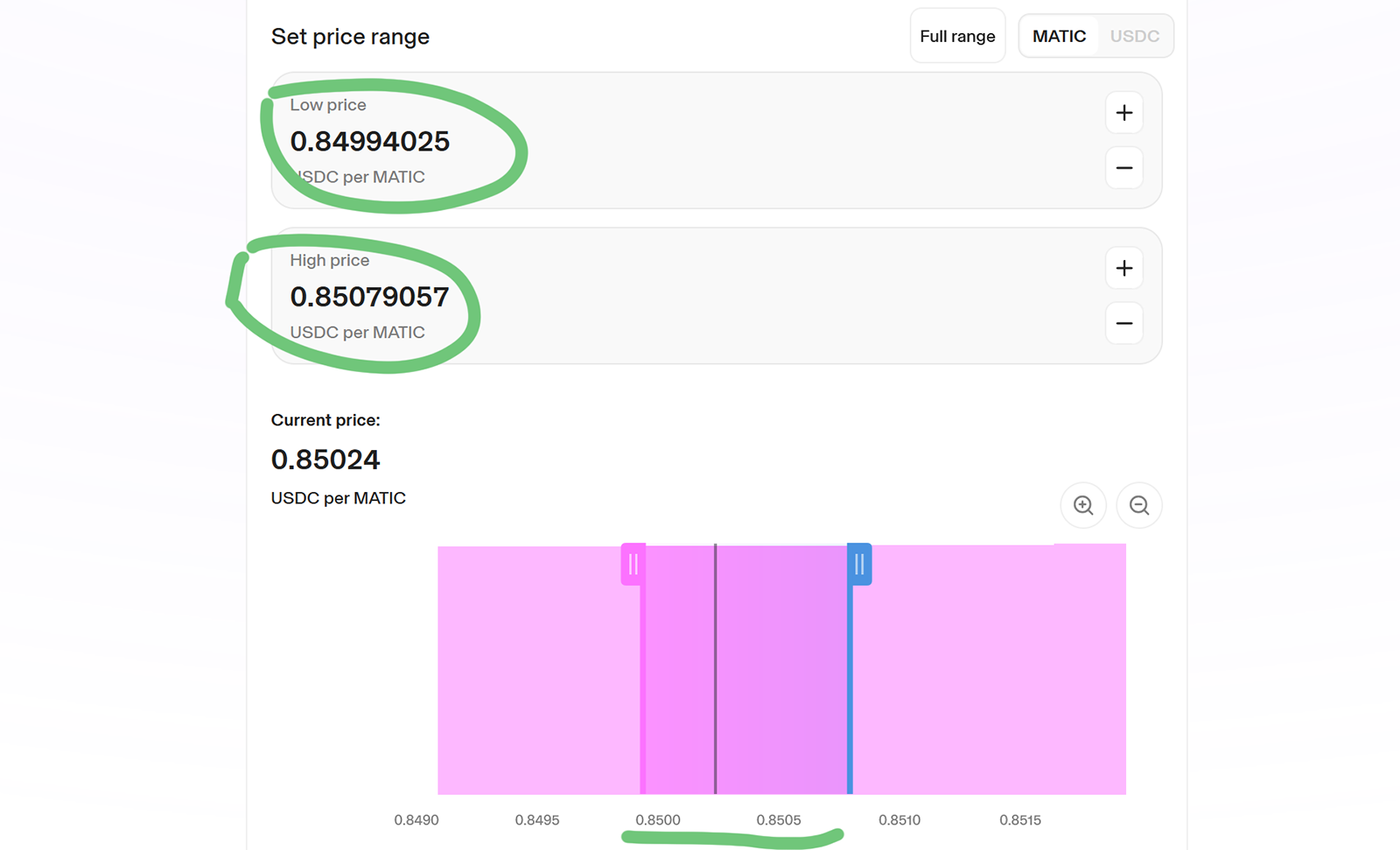This screenshot has height=850, width=1400.
Task: Grab the blue high price range handle
Action: tap(859, 565)
